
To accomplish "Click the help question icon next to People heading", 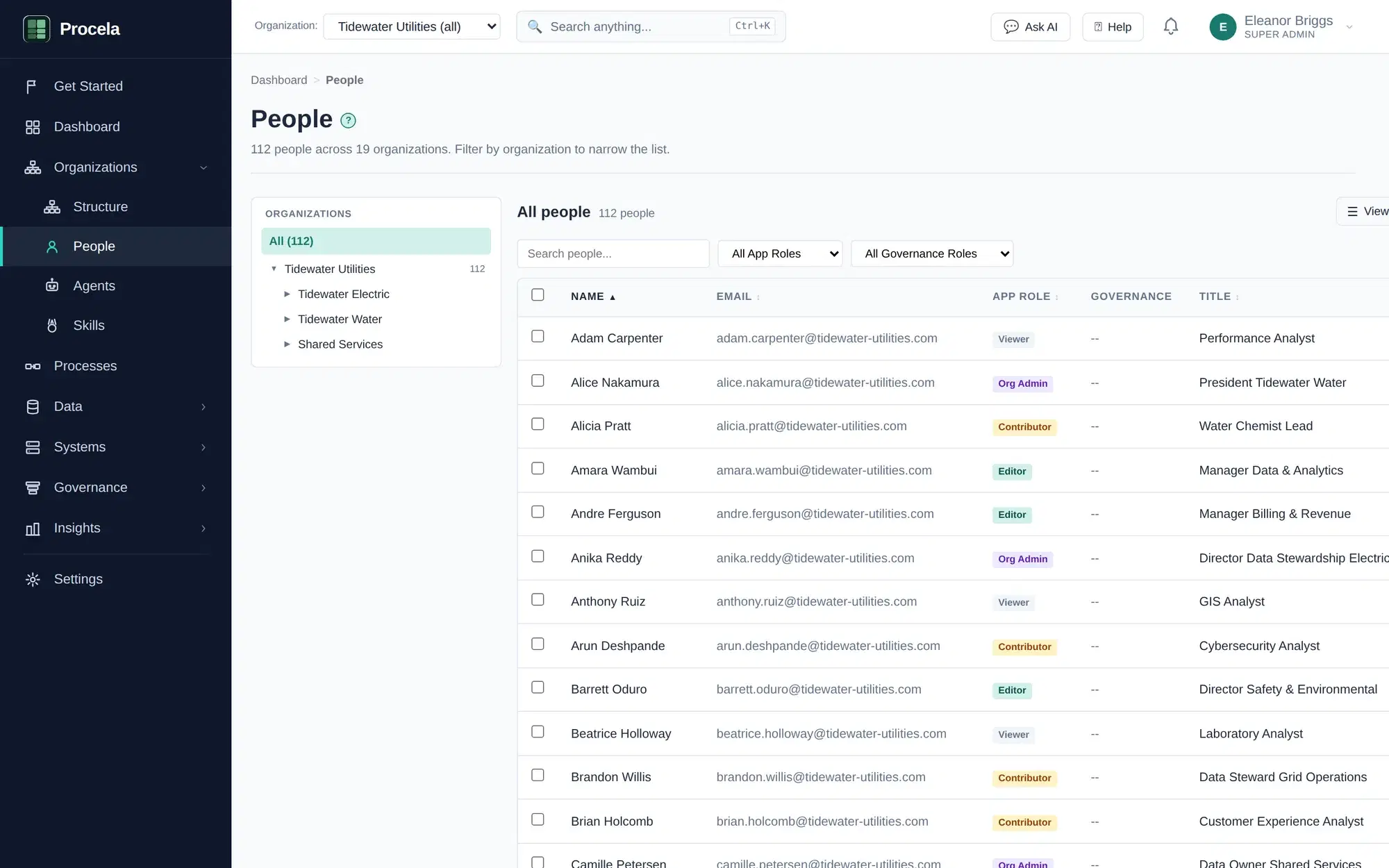I will [348, 120].
